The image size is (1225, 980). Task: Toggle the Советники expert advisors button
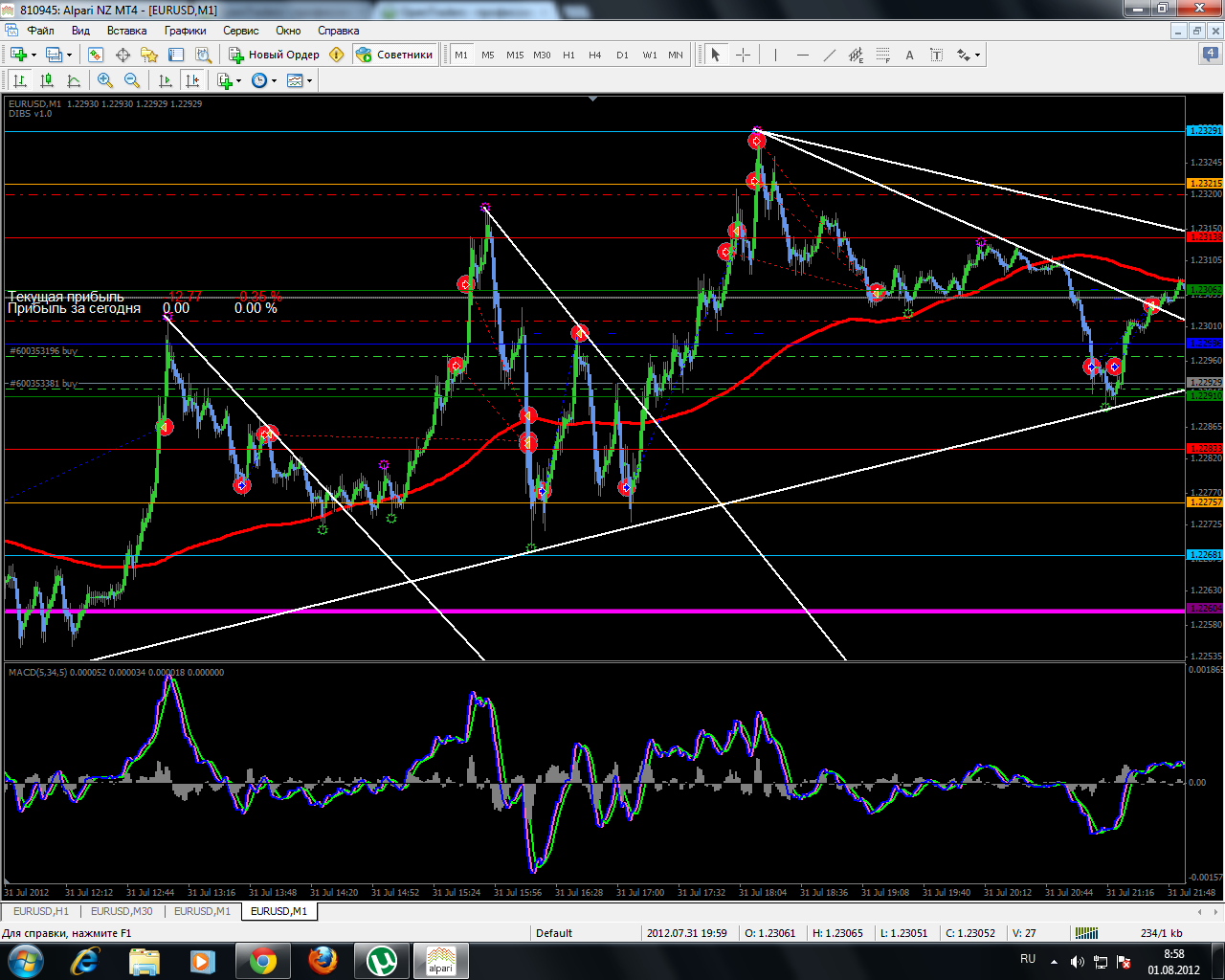click(395, 55)
